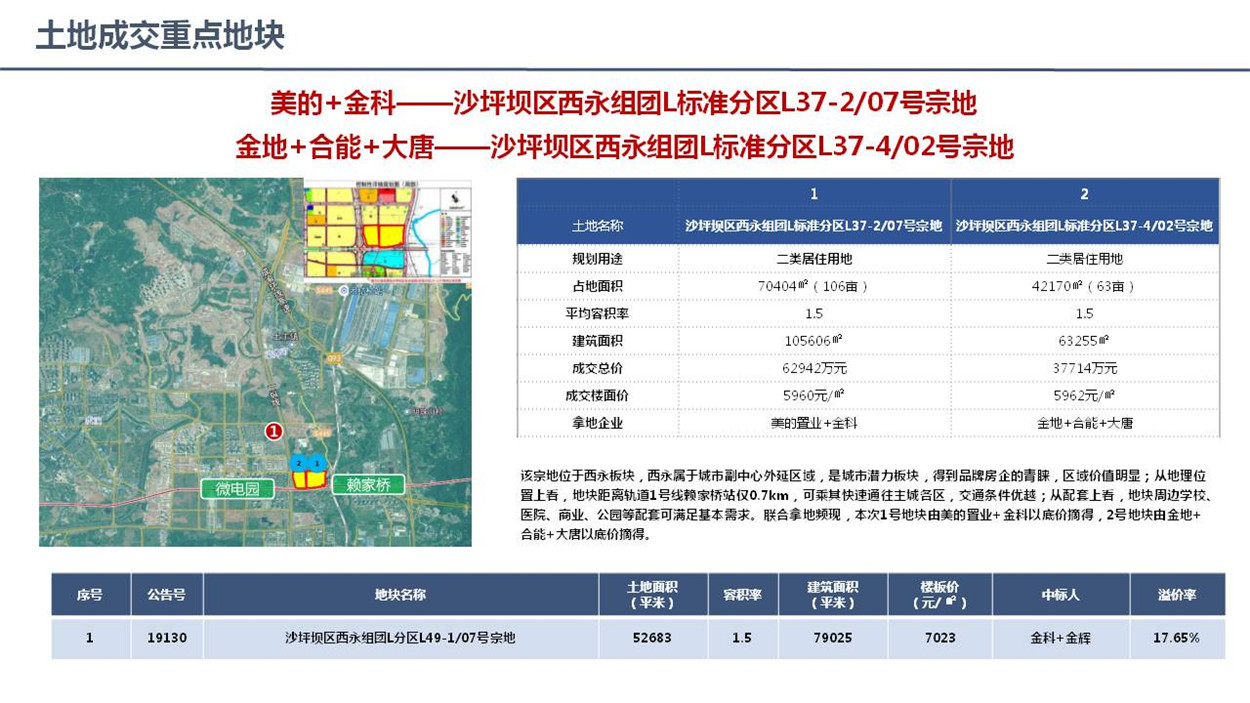Click the slide title "土地成交重点地块"
Viewport: 1250px width, 703px height.
point(160,36)
